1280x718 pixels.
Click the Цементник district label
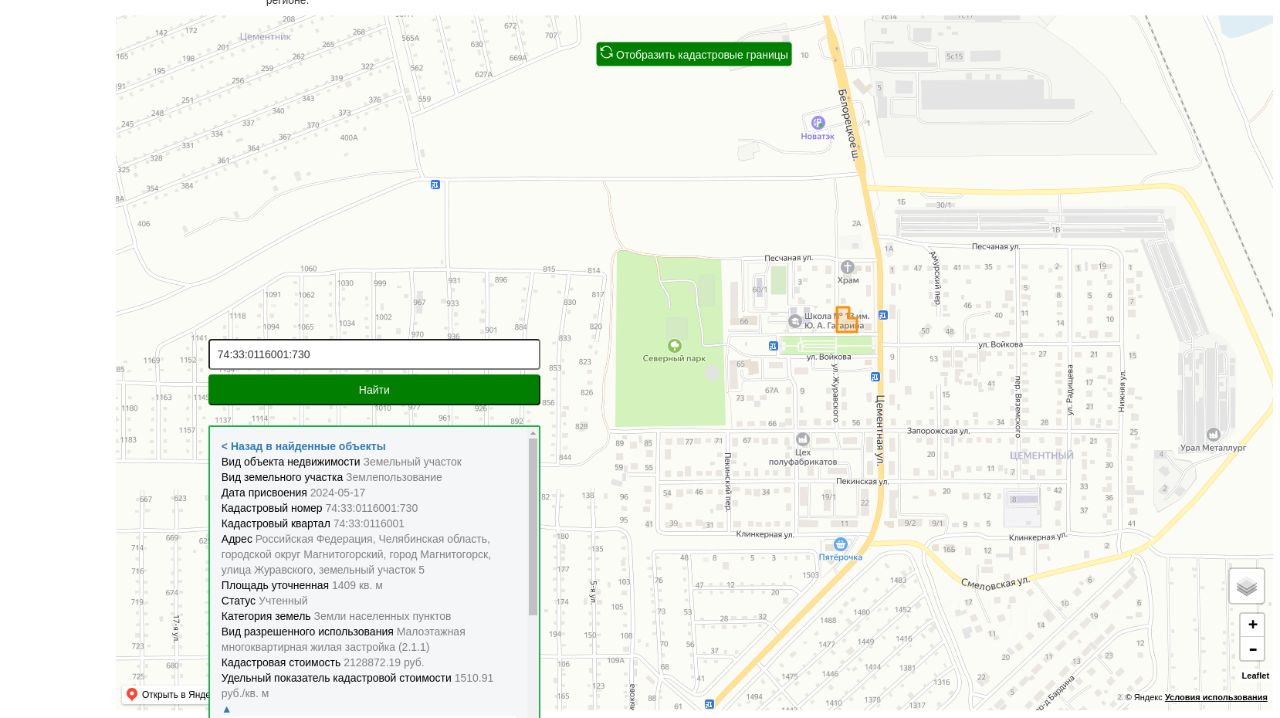point(265,36)
